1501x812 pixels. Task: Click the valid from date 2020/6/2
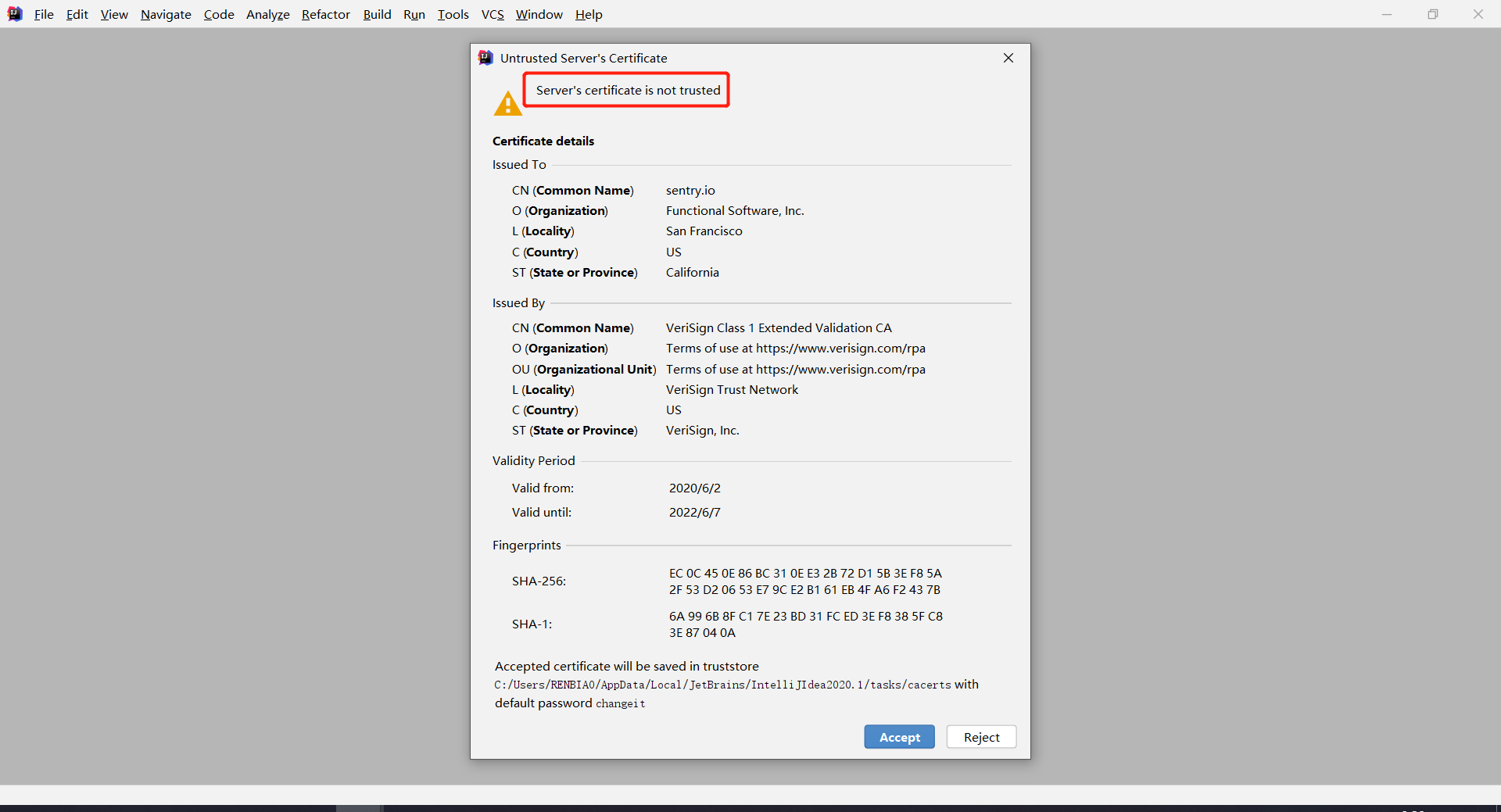(x=695, y=488)
